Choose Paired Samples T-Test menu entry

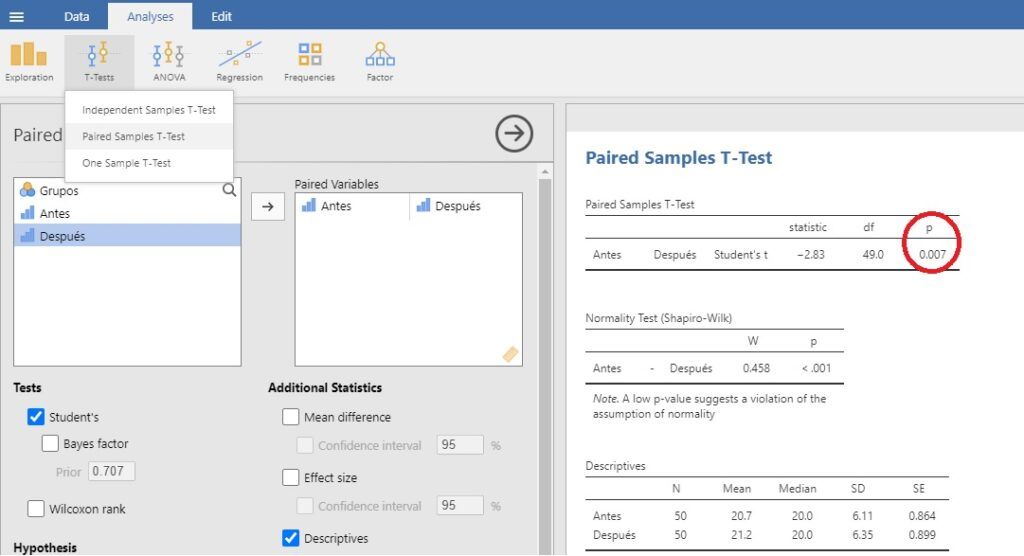pos(133,136)
